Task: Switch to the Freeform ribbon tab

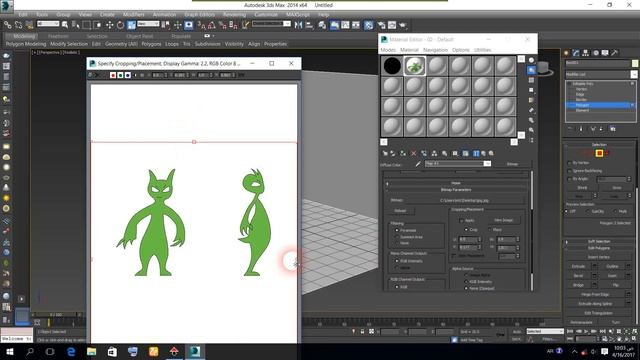Action: tap(58, 36)
